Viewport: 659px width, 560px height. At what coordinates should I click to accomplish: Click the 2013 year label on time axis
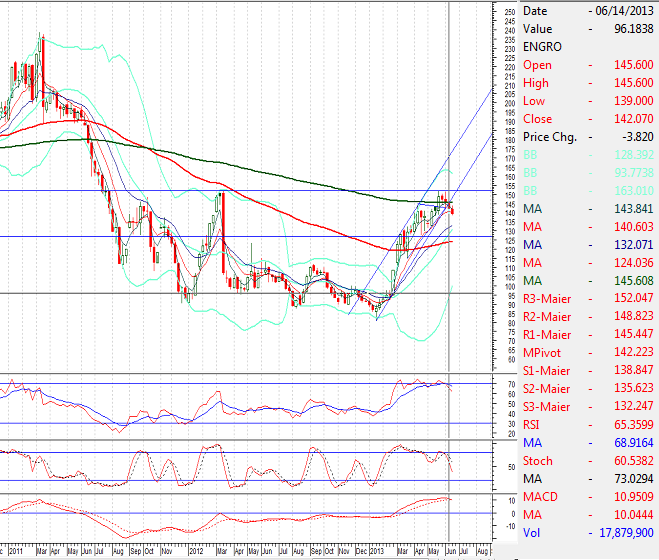point(380,550)
